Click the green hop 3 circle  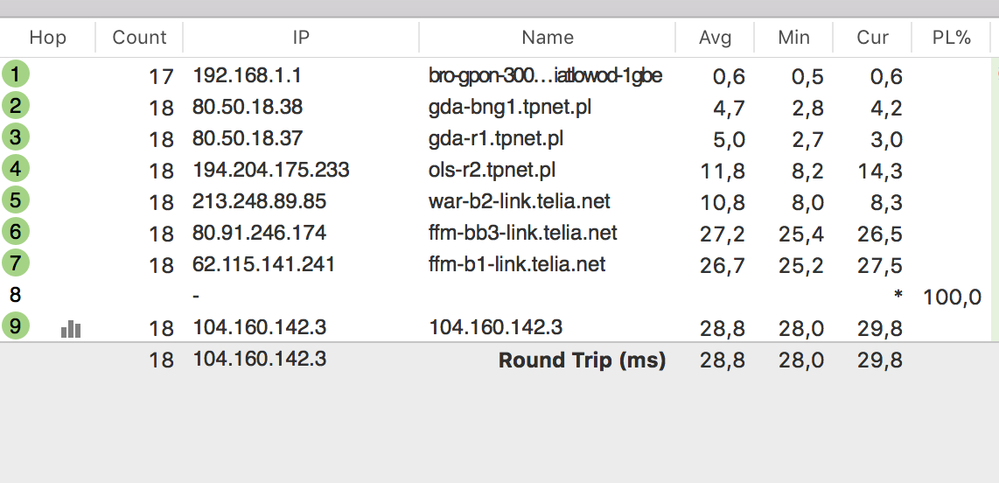point(16,138)
